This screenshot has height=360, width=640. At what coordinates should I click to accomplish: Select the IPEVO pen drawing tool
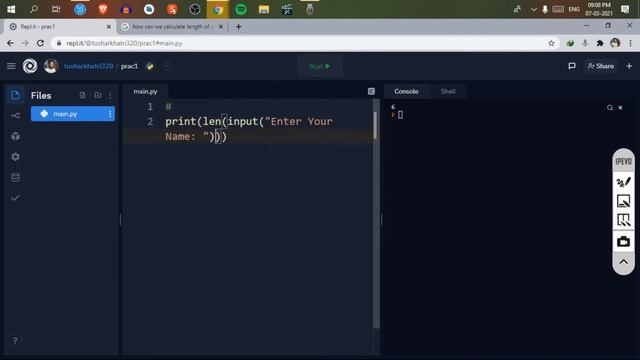(x=623, y=182)
